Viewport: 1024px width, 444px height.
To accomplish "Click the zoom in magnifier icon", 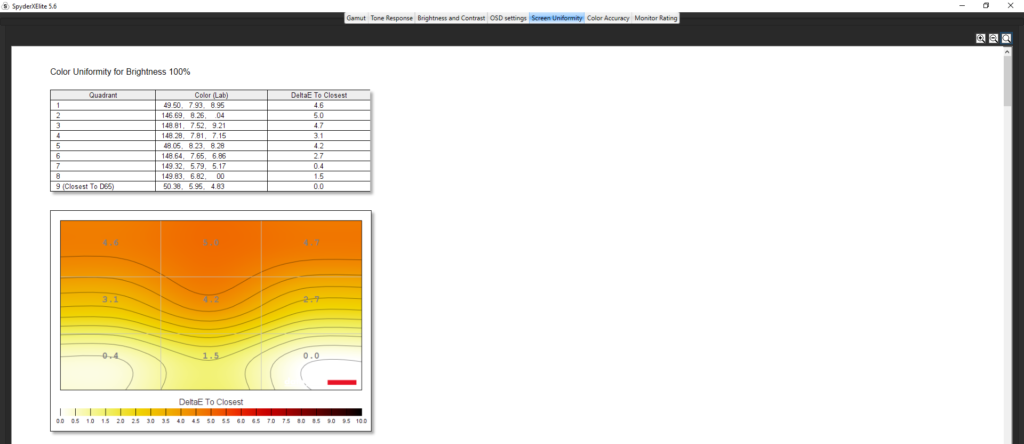I will (980, 38).
